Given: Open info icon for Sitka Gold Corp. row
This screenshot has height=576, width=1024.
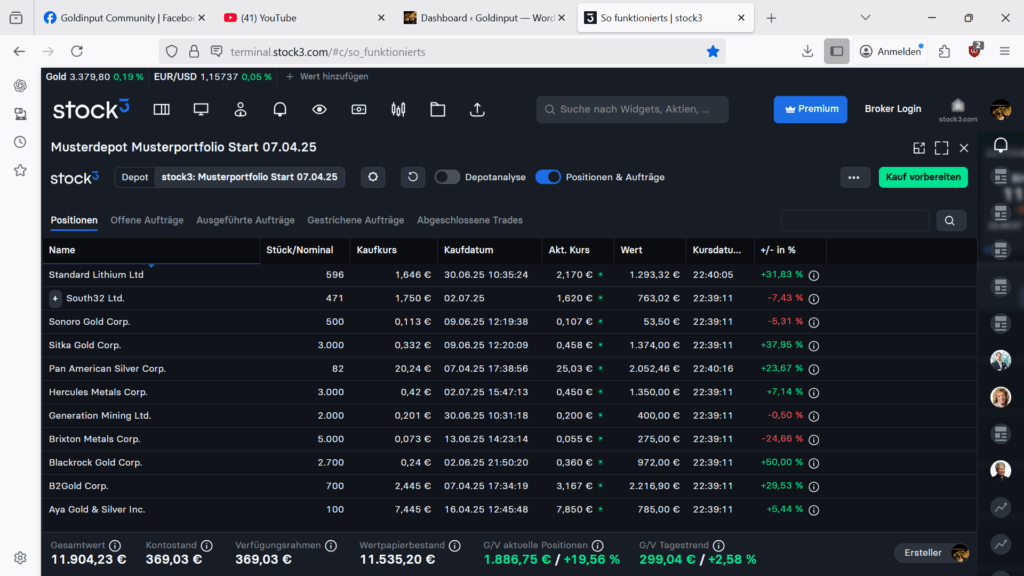Looking at the screenshot, I should pyautogui.click(x=814, y=345).
